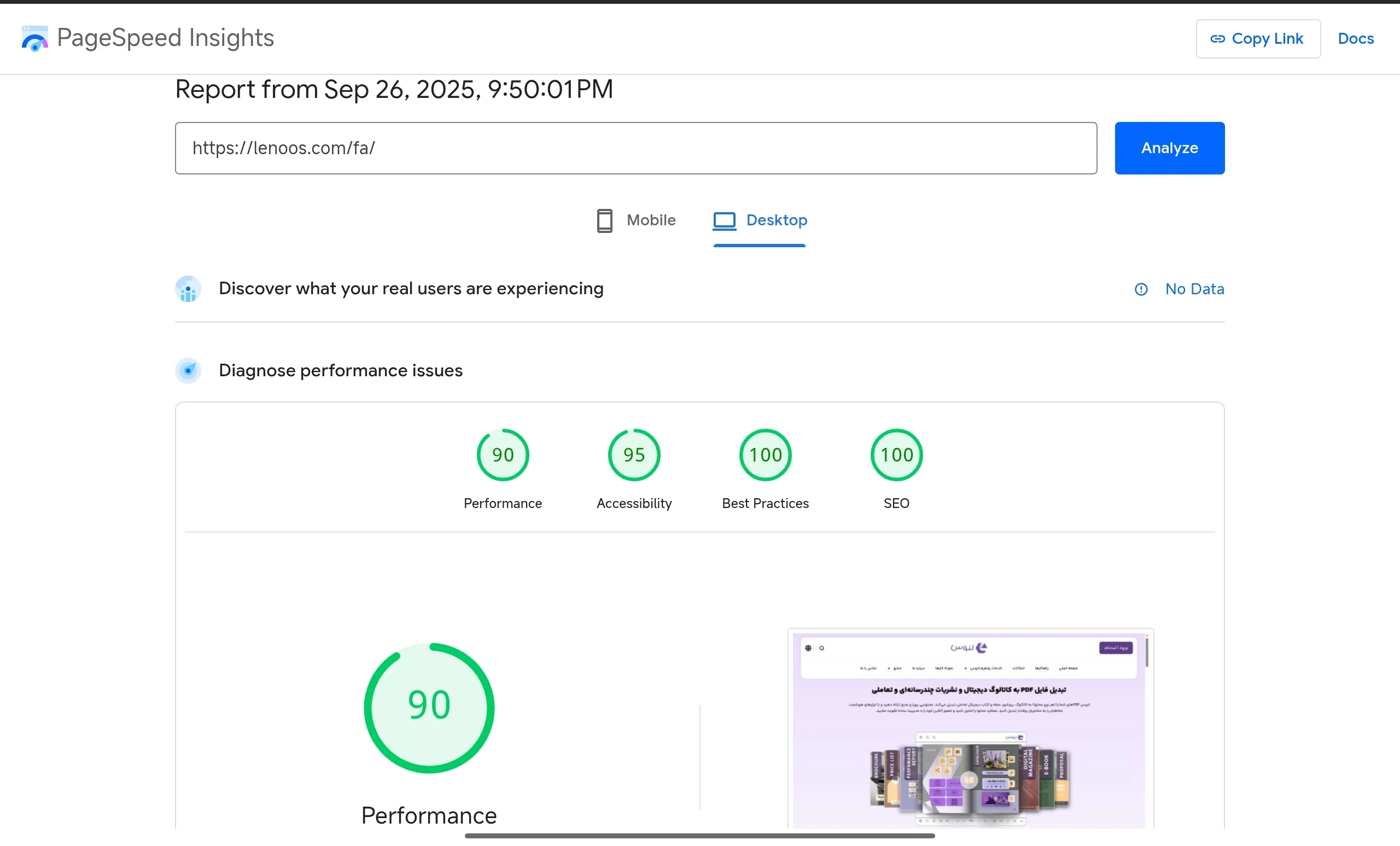The height and width of the screenshot is (846, 1400).
Task: Select the Desktop tab
Action: point(760,220)
